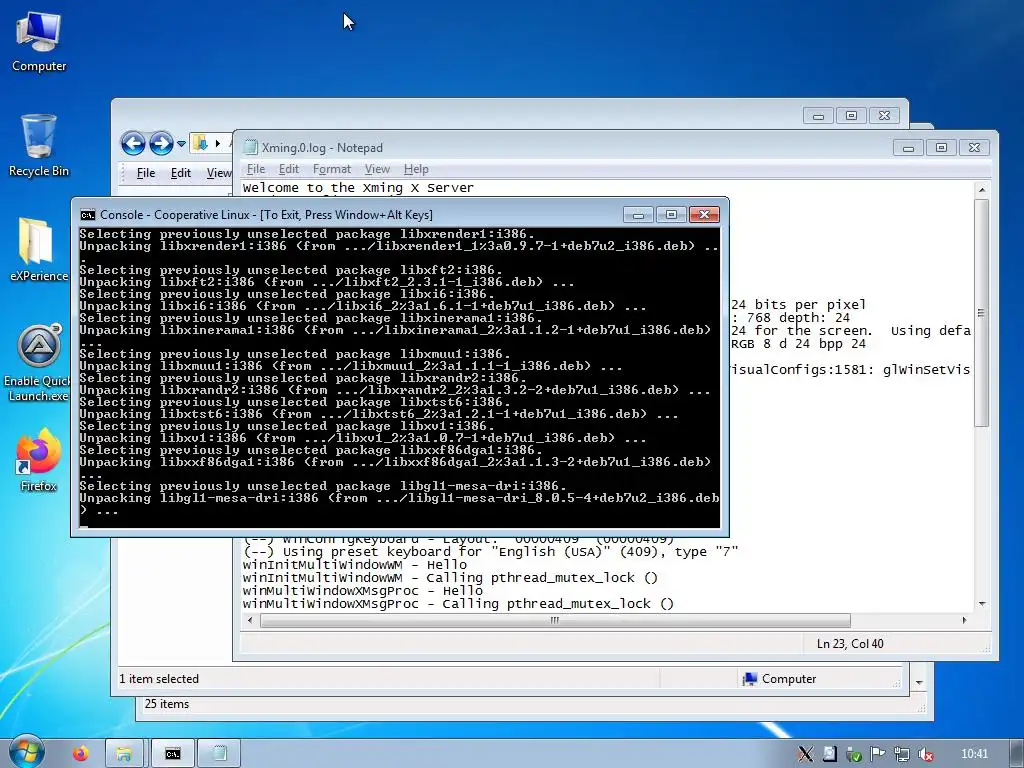Click the Explorer Forward arrow button
This screenshot has width=1024, height=768.
pos(161,143)
